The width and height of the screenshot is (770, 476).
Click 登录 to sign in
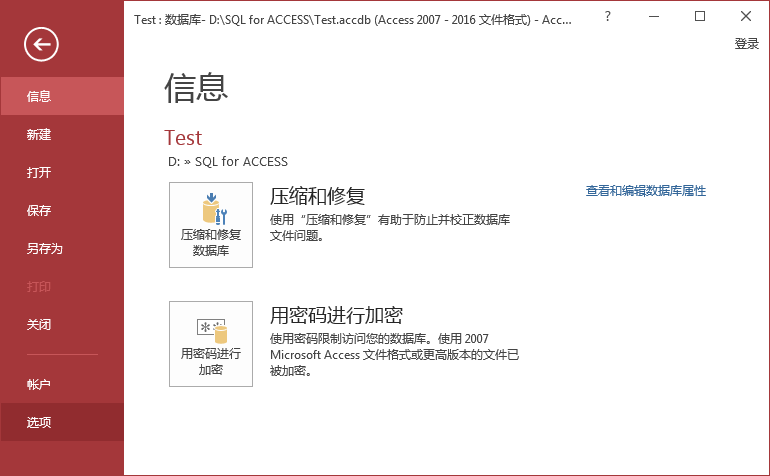(x=746, y=44)
